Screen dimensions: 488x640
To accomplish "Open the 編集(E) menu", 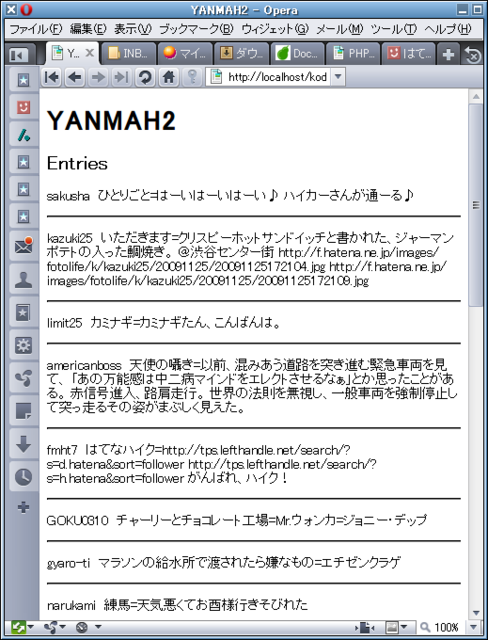I will tap(88, 29).
